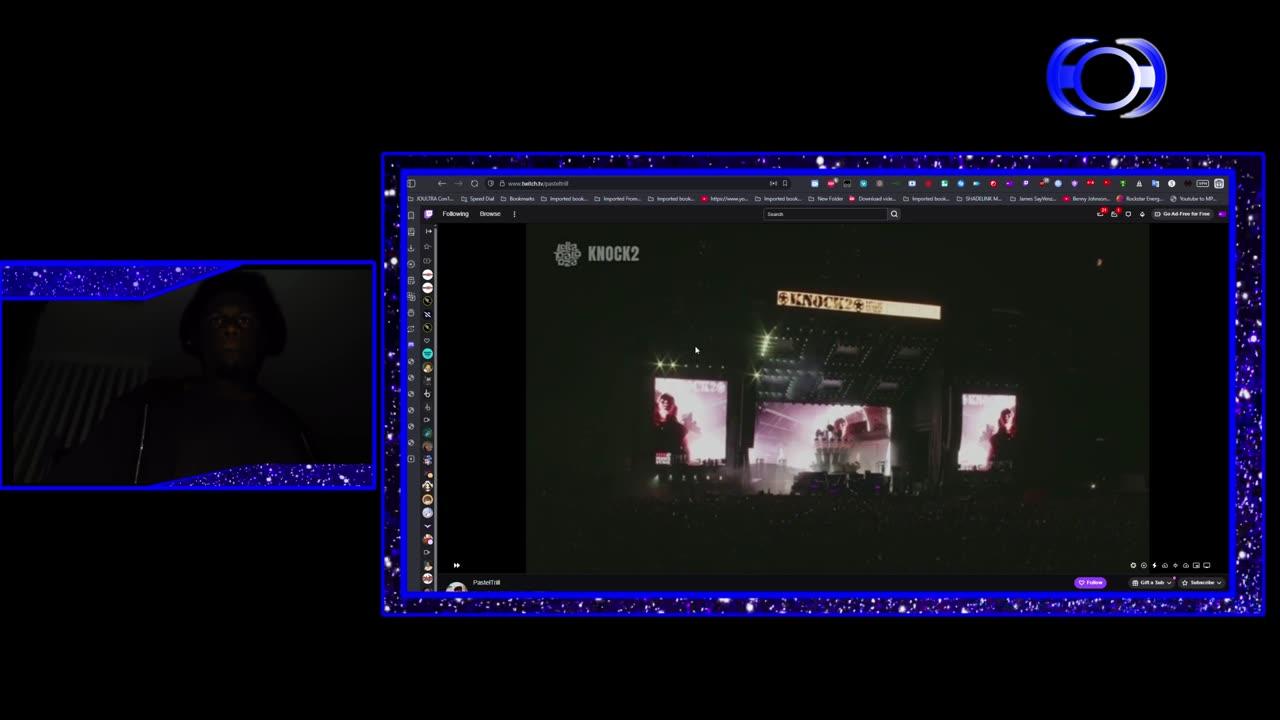Open the teal circular sidebar app icon

tap(428, 353)
